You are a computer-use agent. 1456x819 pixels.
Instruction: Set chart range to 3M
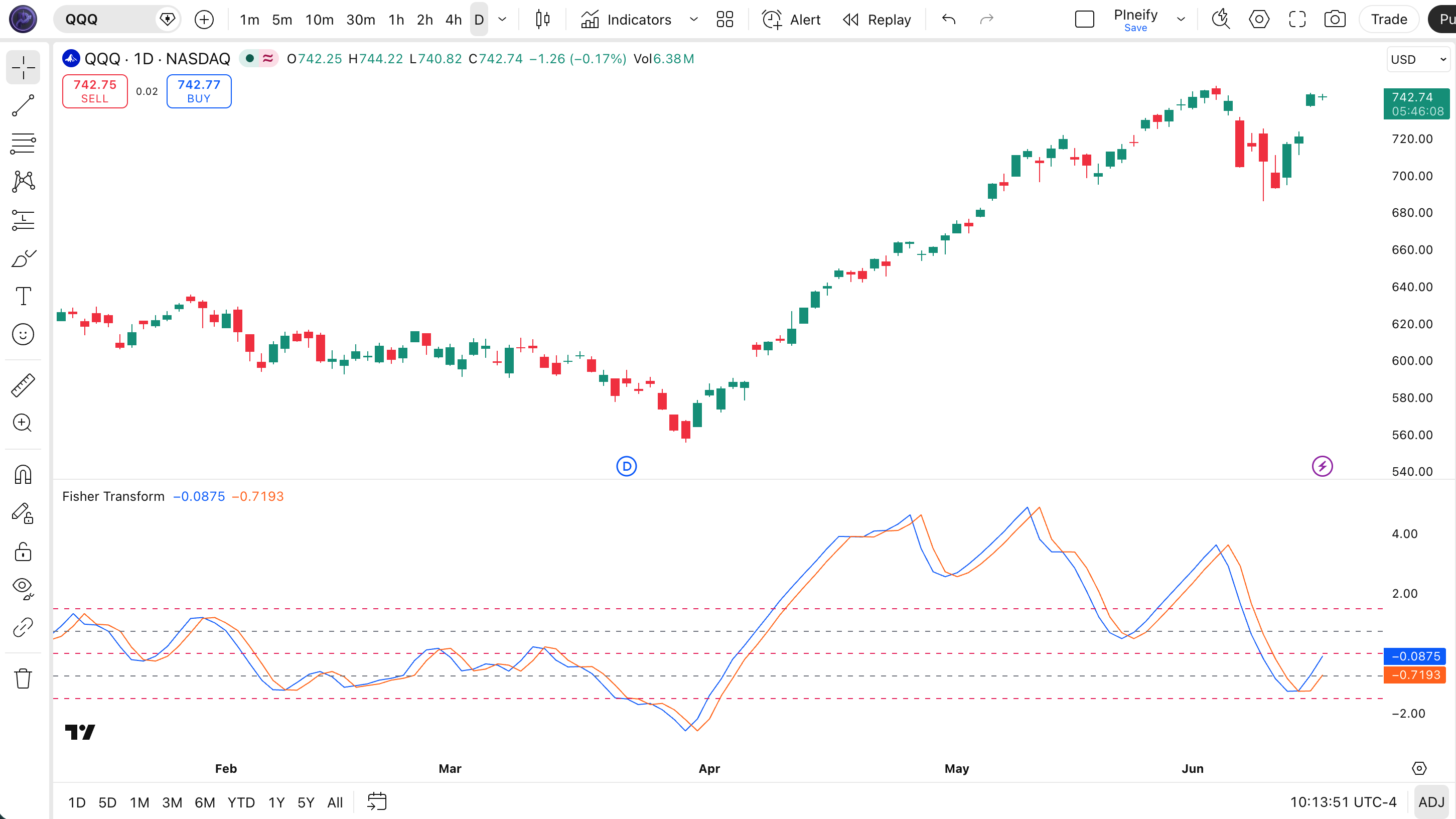click(x=173, y=802)
